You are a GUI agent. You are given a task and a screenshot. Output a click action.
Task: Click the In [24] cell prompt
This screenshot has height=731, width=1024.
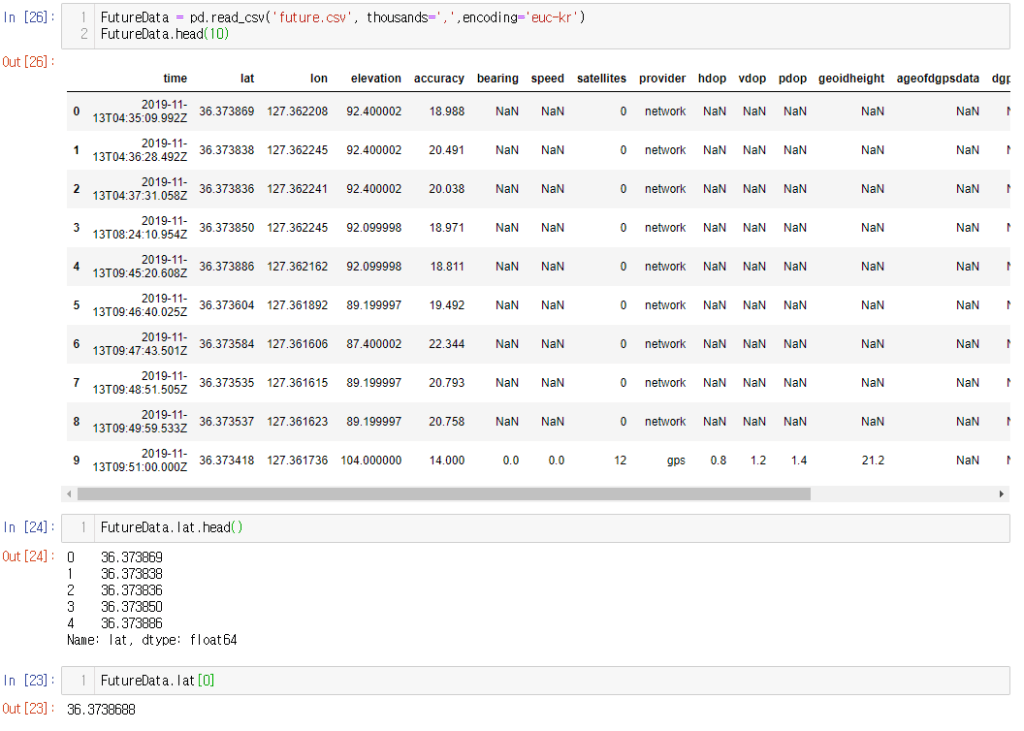[x=29, y=527]
